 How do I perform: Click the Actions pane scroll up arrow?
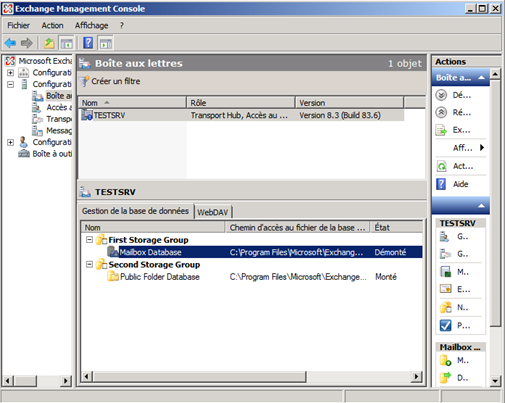[495, 74]
